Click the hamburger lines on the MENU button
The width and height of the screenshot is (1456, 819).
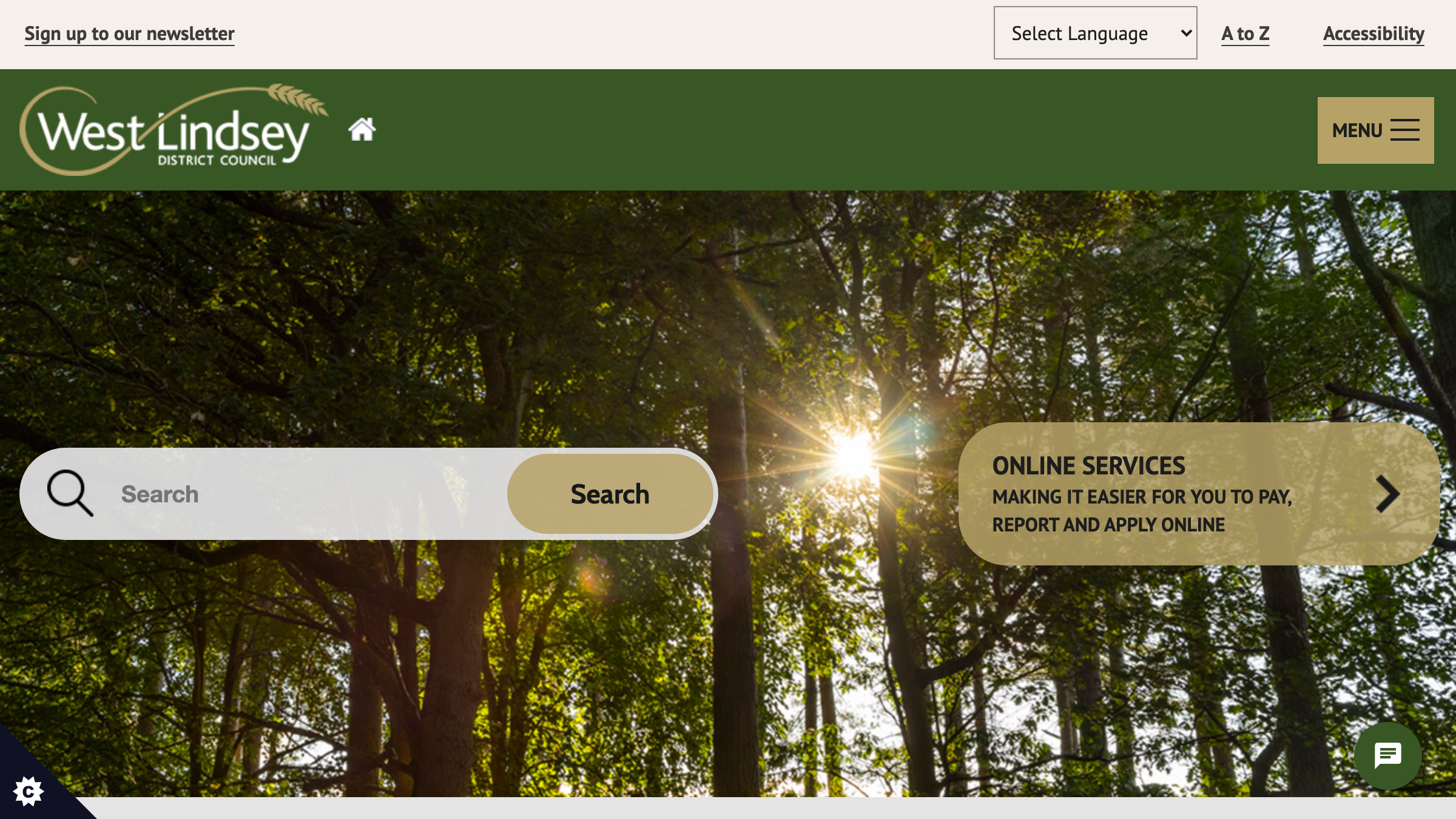click(x=1405, y=130)
